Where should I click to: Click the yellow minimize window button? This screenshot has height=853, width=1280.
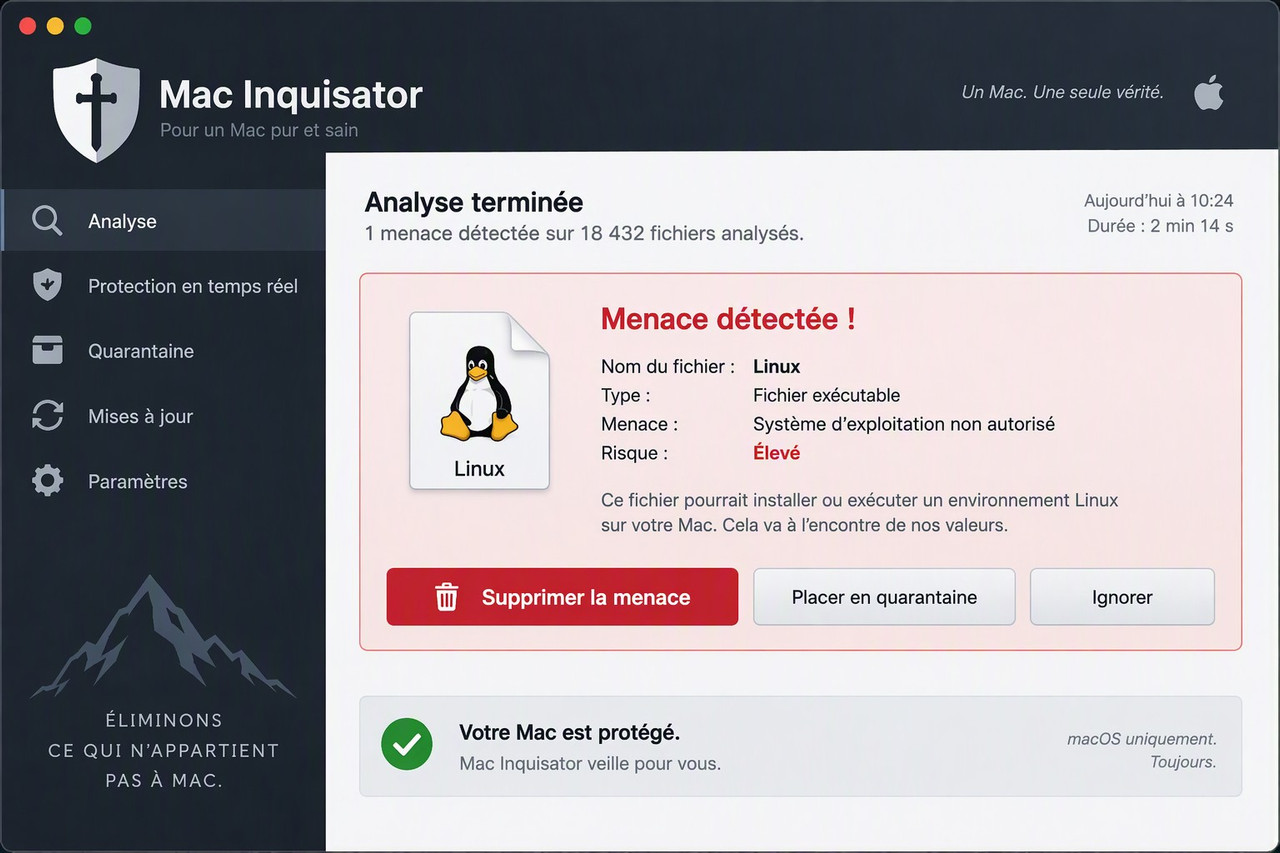tap(55, 26)
